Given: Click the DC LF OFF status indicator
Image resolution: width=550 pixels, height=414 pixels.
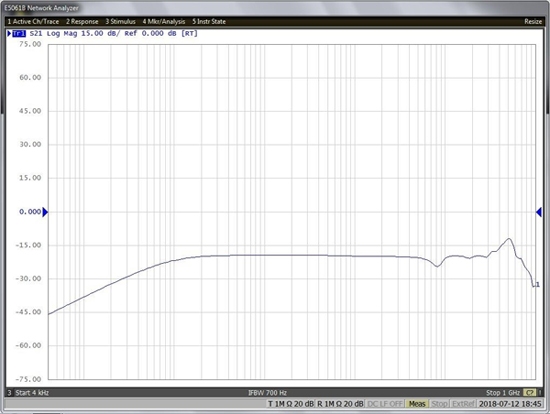Looking at the screenshot, I should pos(385,404).
